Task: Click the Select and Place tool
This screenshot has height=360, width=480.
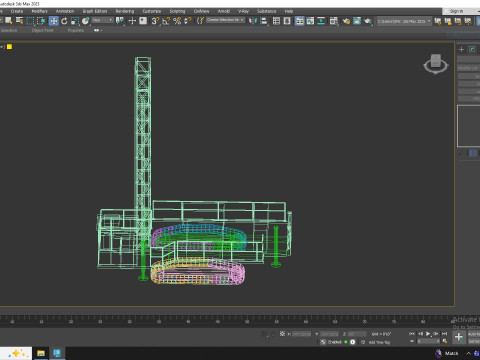Action: coord(86,21)
